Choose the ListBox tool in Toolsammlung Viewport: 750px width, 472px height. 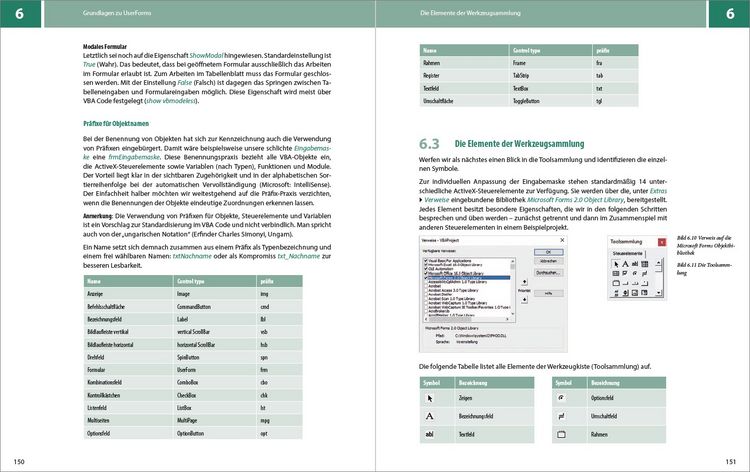[x=616, y=274]
